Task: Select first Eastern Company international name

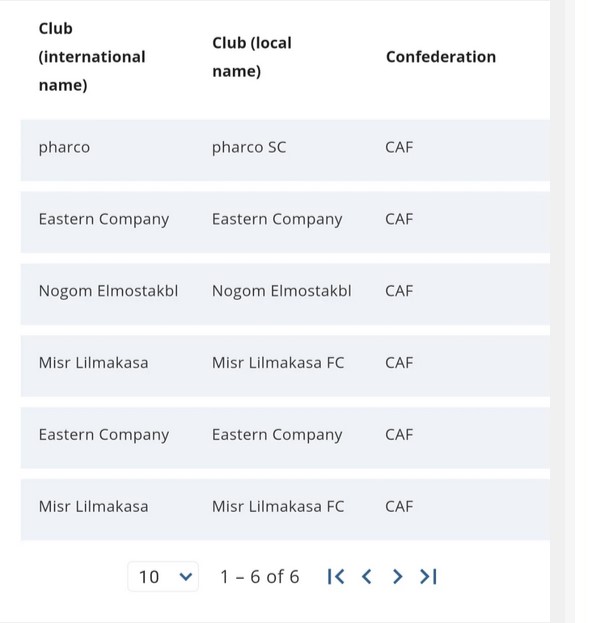Action: coord(104,219)
